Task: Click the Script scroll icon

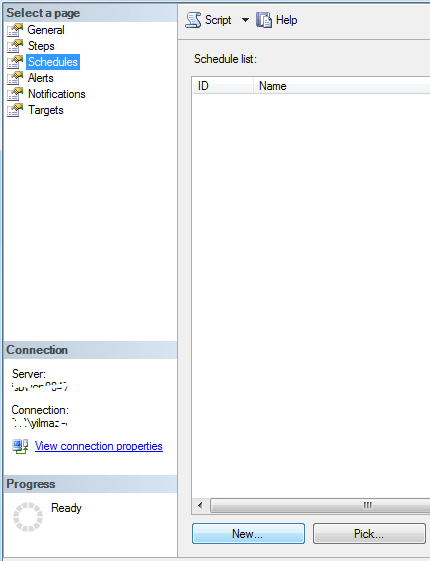Action: point(193,20)
